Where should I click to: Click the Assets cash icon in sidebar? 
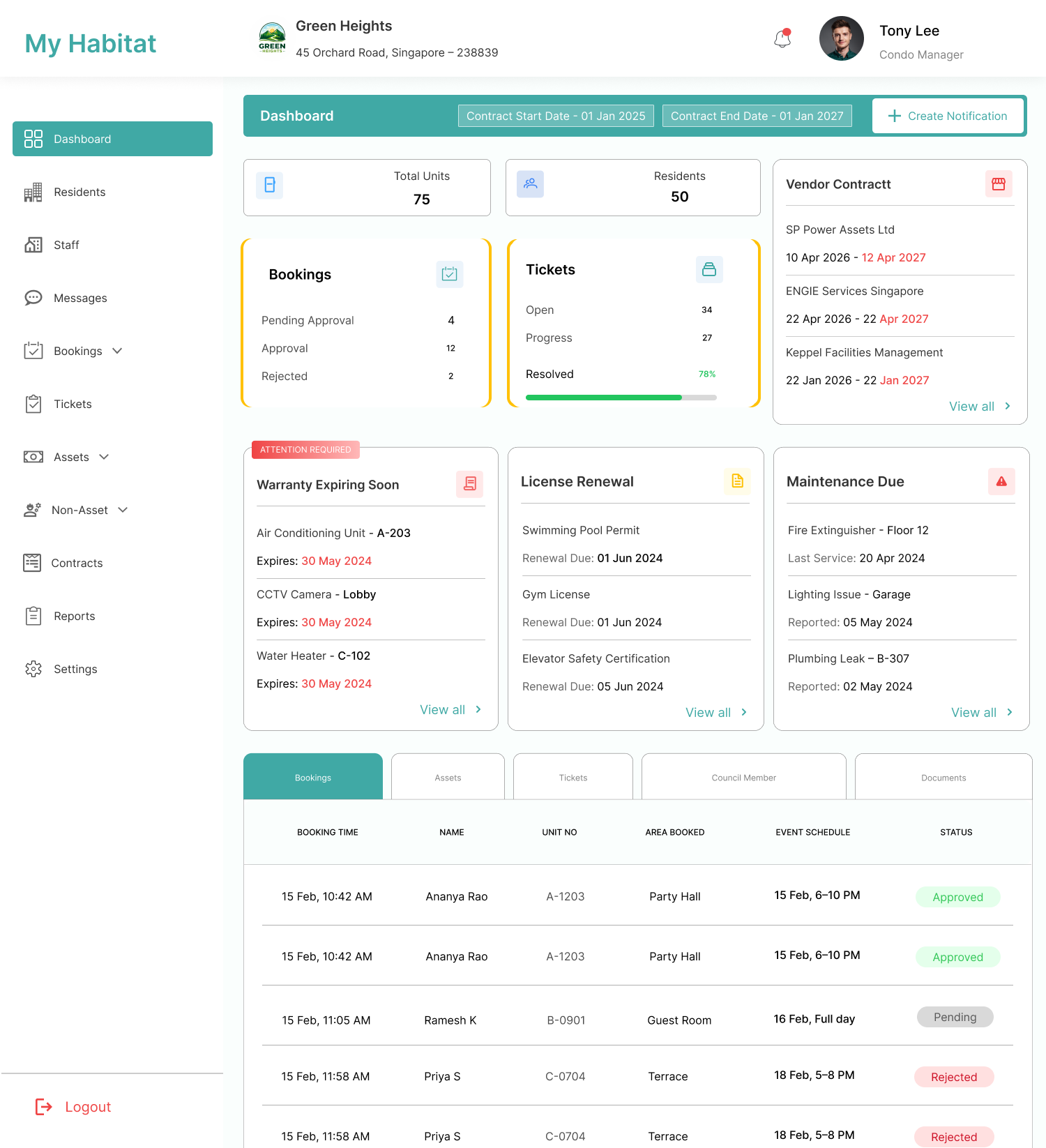click(x=33, y=457)
